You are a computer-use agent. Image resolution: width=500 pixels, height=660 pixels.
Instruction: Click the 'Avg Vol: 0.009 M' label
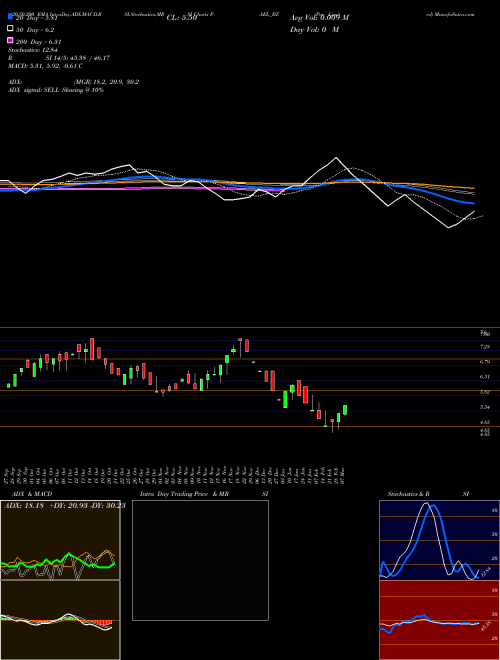pos(319,18)
